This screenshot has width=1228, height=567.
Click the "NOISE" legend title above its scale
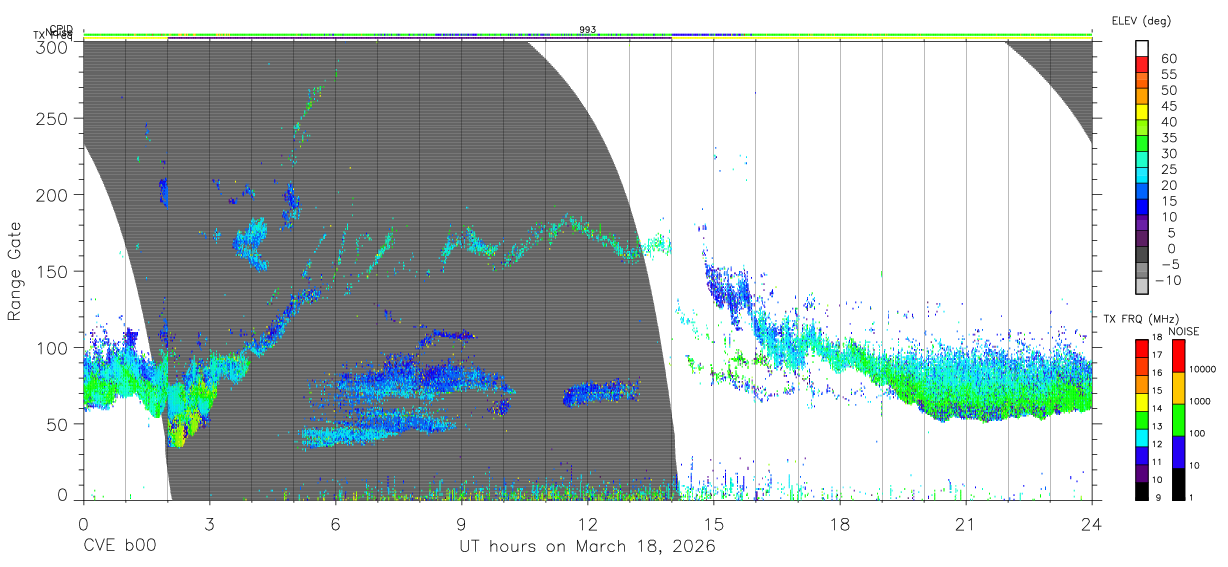(x=1184, y=330)
